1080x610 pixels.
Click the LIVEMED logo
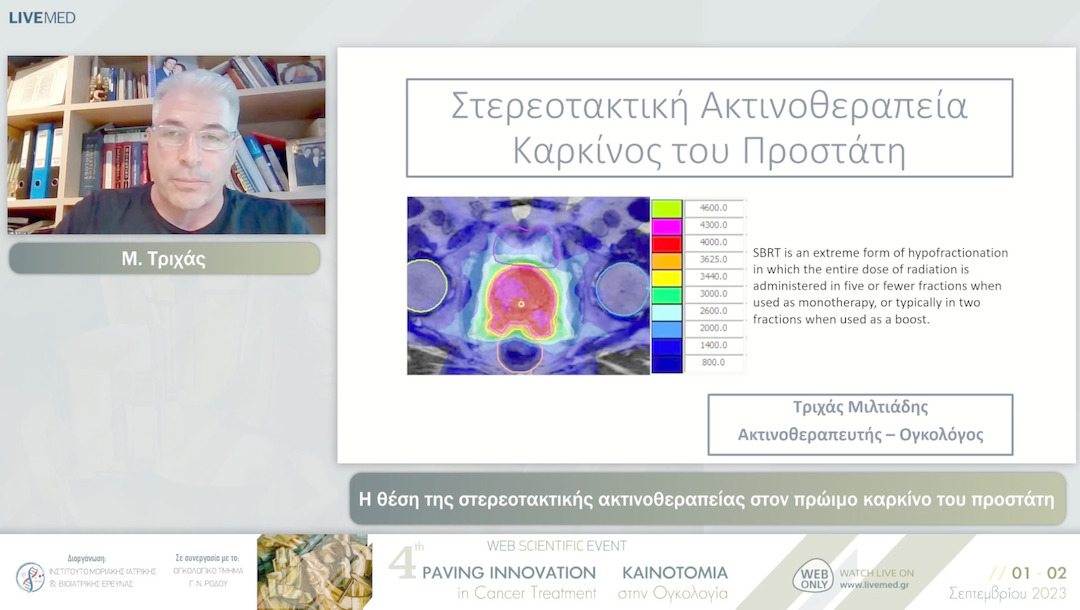(x=42, y=18)
